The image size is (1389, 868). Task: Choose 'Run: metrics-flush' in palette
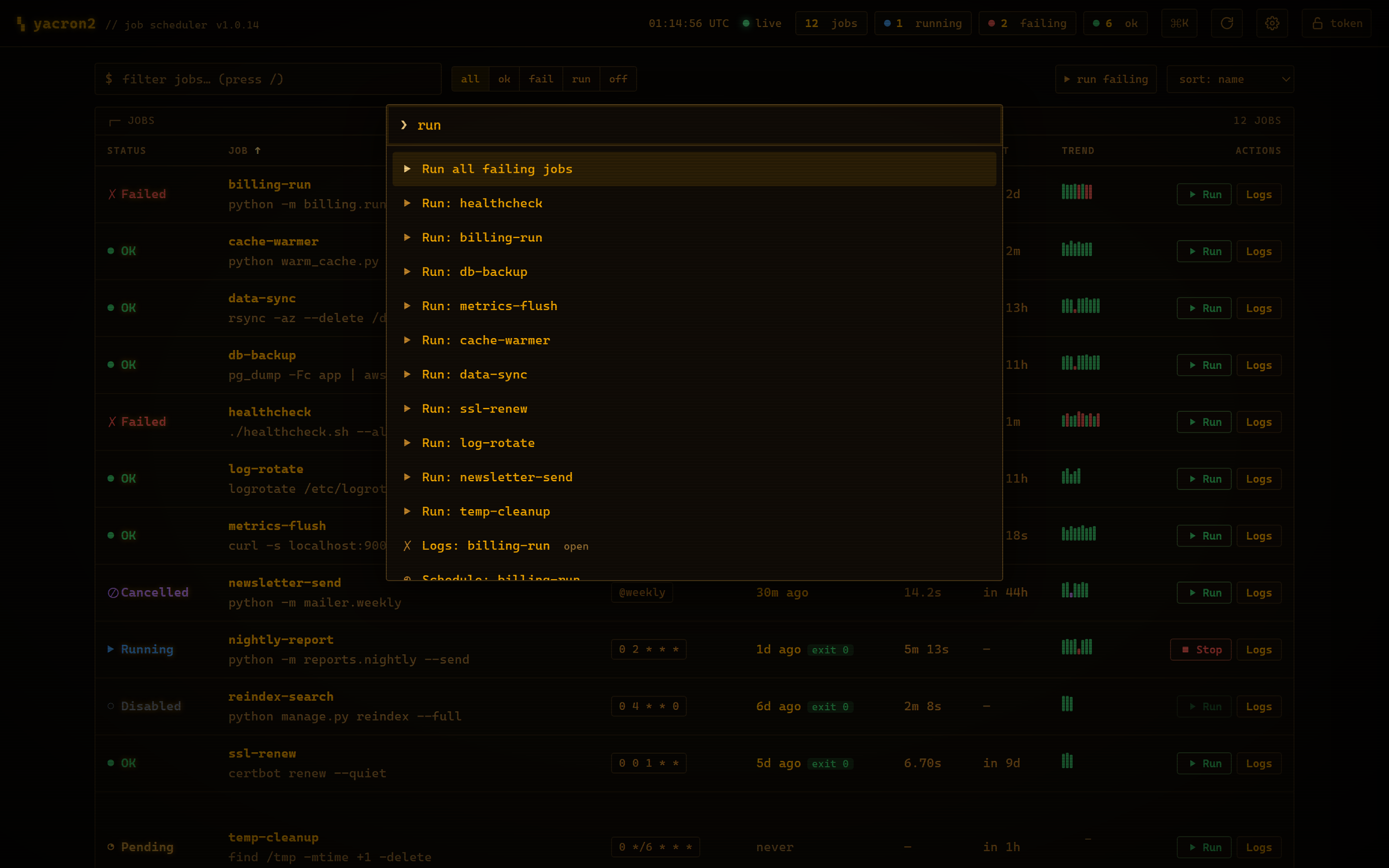tap(694, 306)
